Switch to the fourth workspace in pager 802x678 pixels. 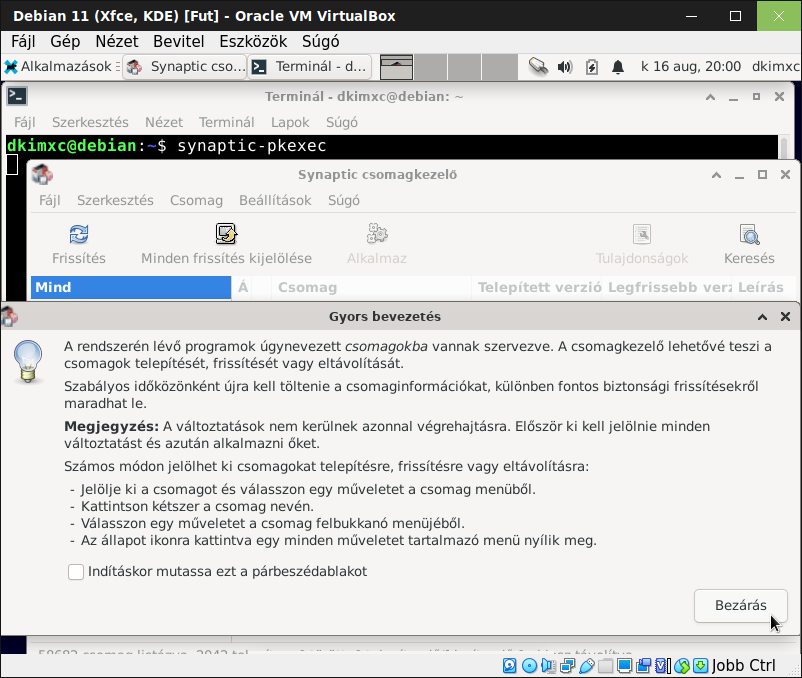pyautogui.click(x=500, y=67)
